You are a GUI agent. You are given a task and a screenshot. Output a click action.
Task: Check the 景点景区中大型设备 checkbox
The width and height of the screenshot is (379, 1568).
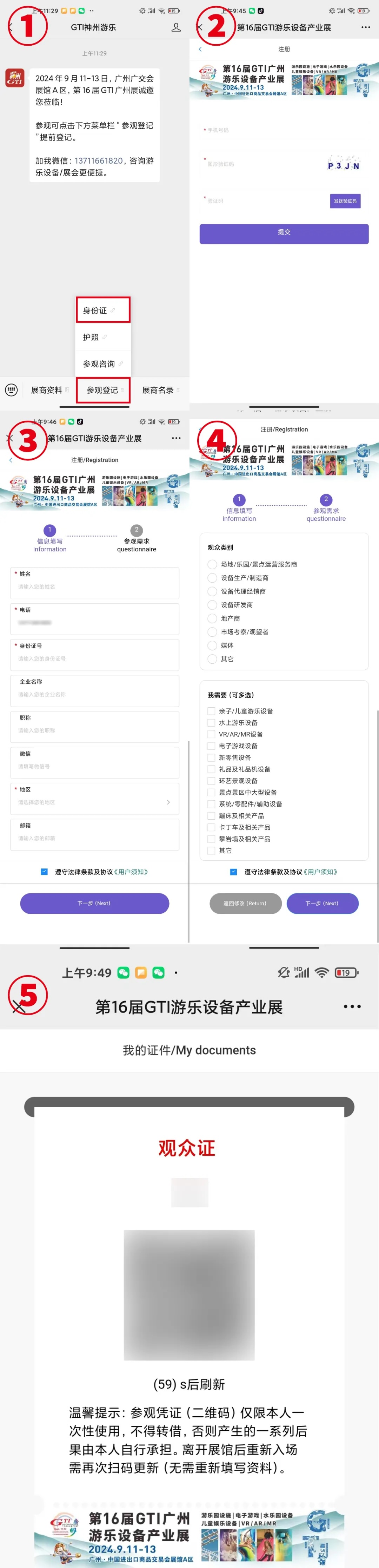(211, 793)
